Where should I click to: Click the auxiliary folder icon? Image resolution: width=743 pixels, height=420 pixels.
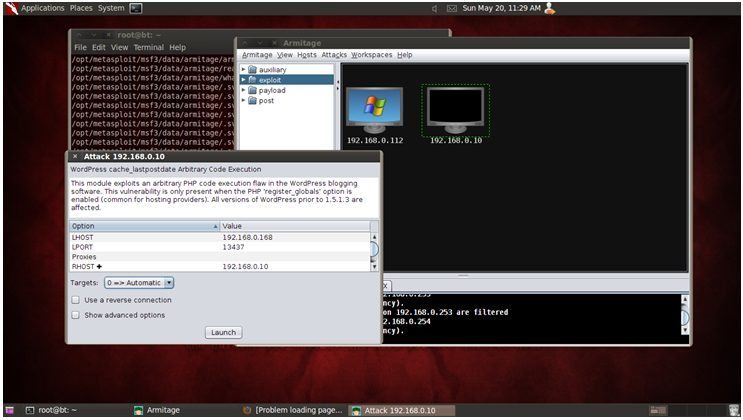[253, 70]
